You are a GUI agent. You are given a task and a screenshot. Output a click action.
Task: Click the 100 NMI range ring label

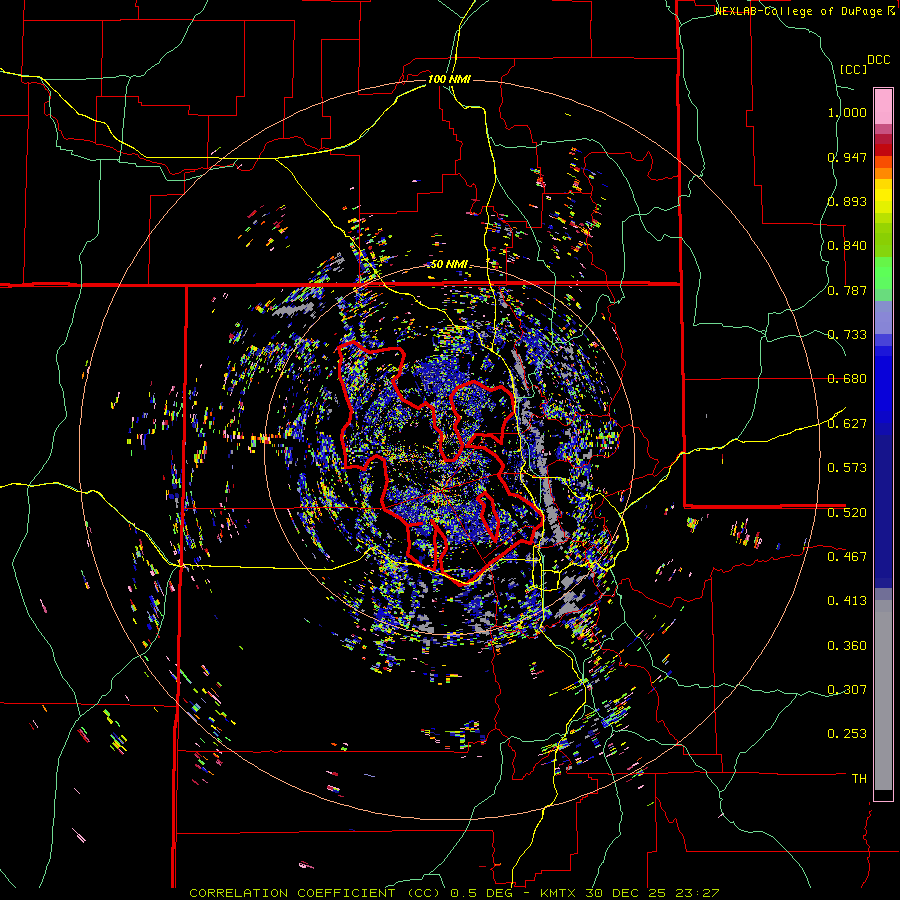coord(449,79)
